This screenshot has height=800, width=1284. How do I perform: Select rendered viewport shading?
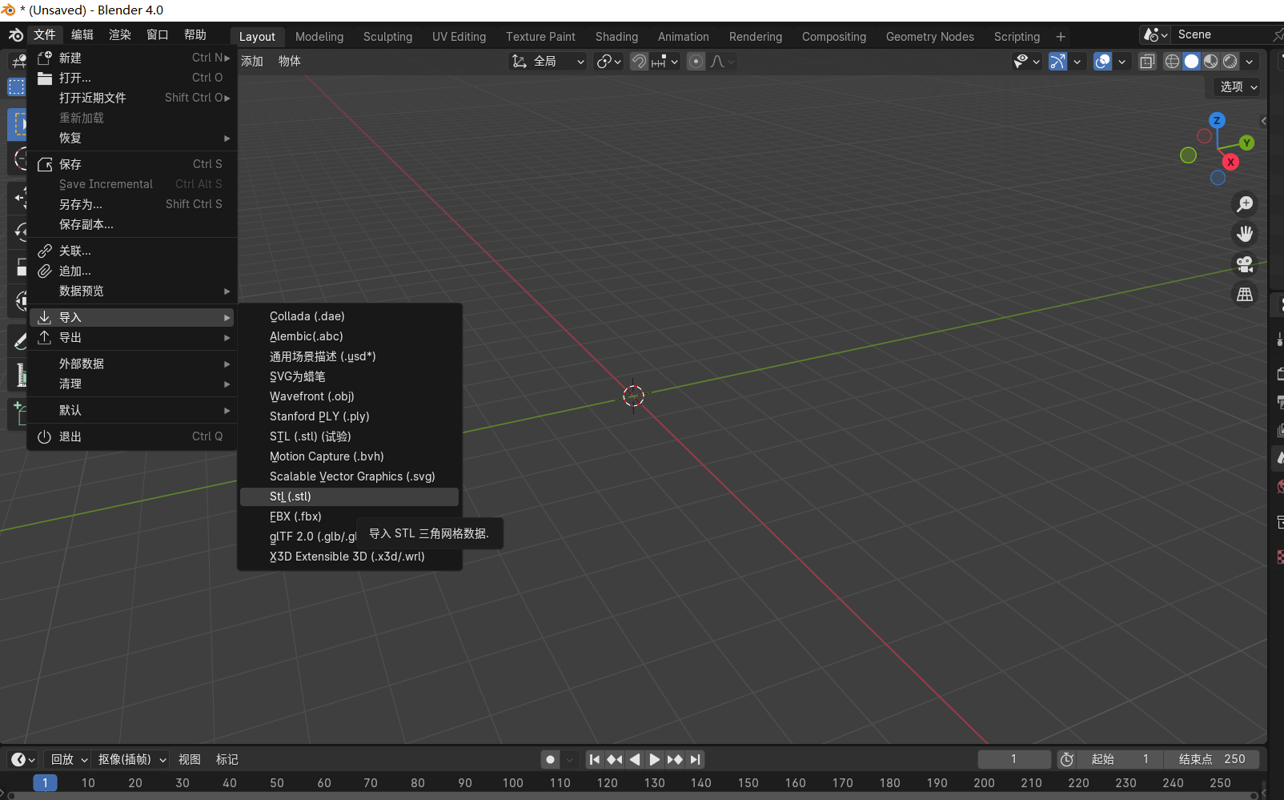[x=1230, y=62]
